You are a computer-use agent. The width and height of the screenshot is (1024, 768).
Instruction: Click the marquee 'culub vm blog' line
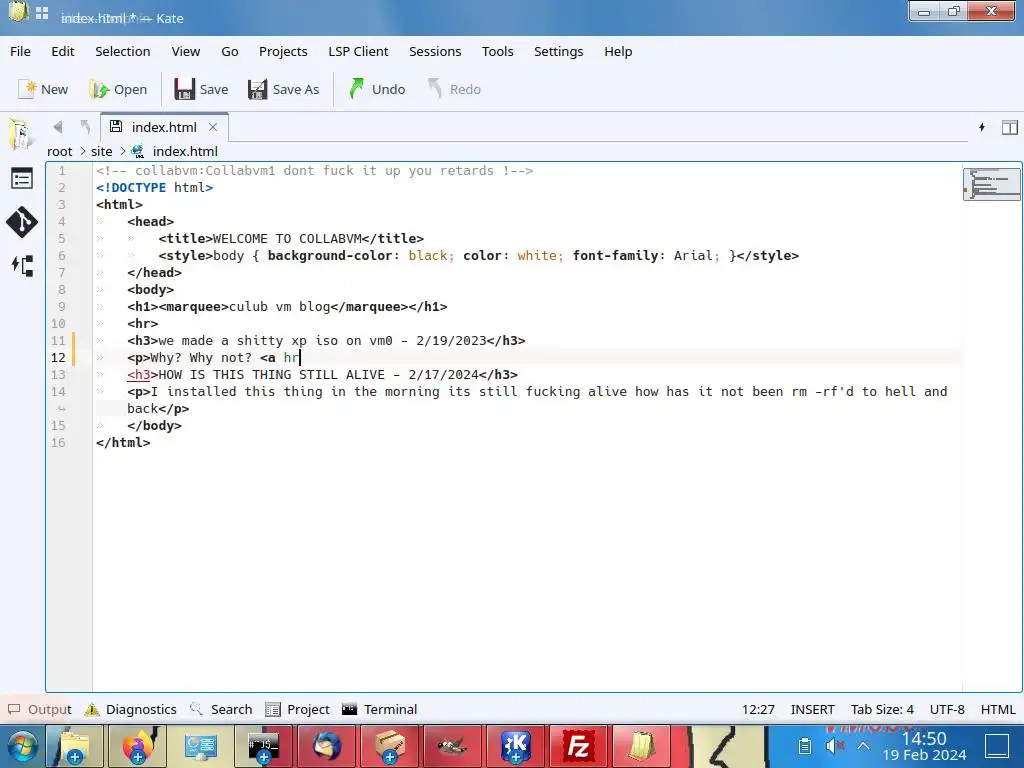(287, 307)
